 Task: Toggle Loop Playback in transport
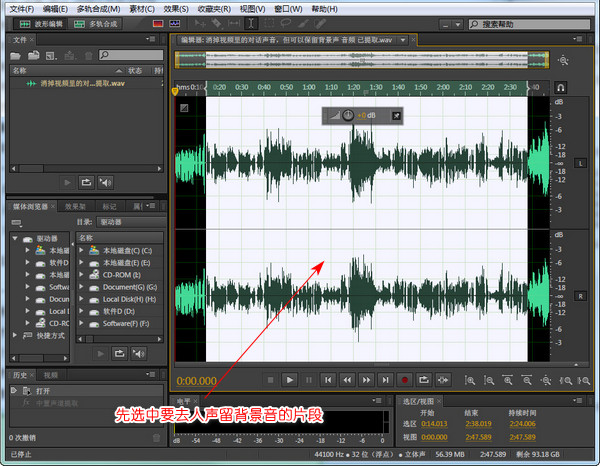(424, 380)
